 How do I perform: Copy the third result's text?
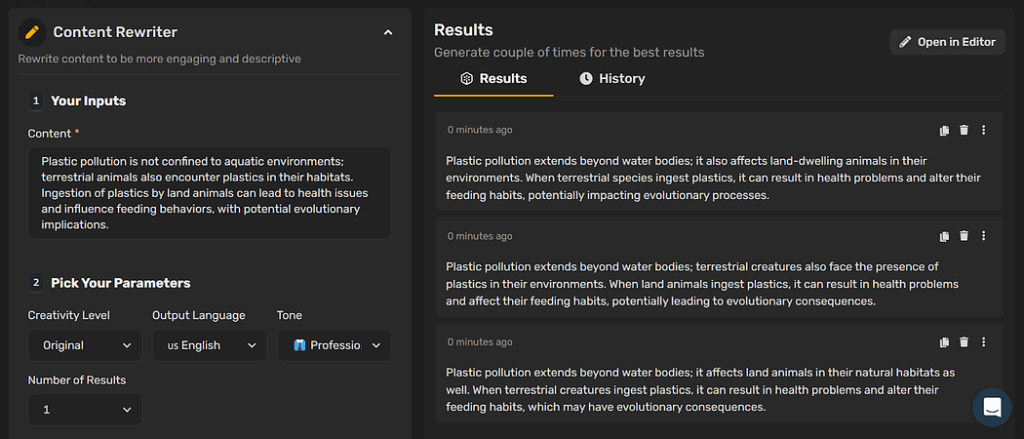tap(944, 342)
